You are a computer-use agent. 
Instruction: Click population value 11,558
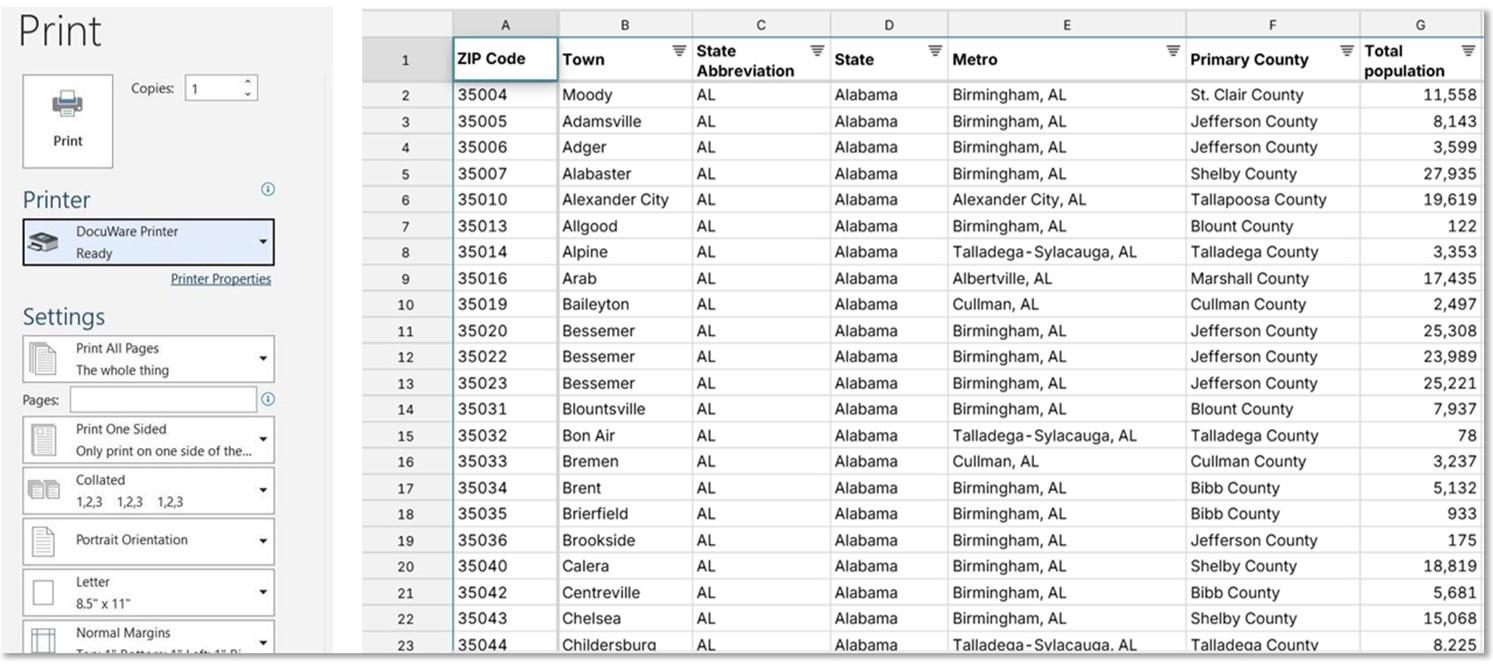point(1420,95)
